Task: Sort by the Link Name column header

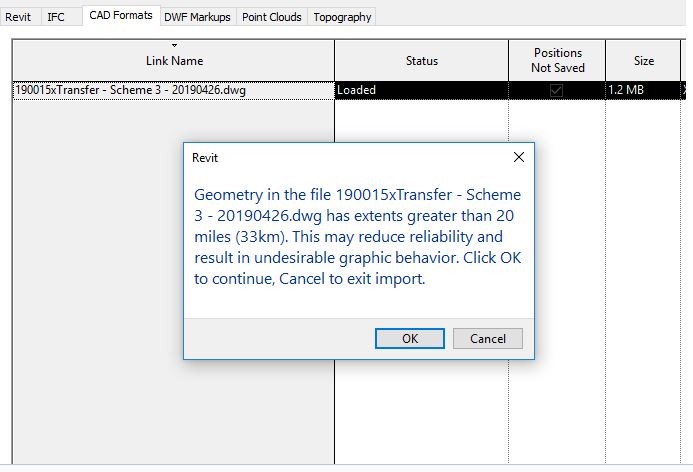Action: click(174, 61)
